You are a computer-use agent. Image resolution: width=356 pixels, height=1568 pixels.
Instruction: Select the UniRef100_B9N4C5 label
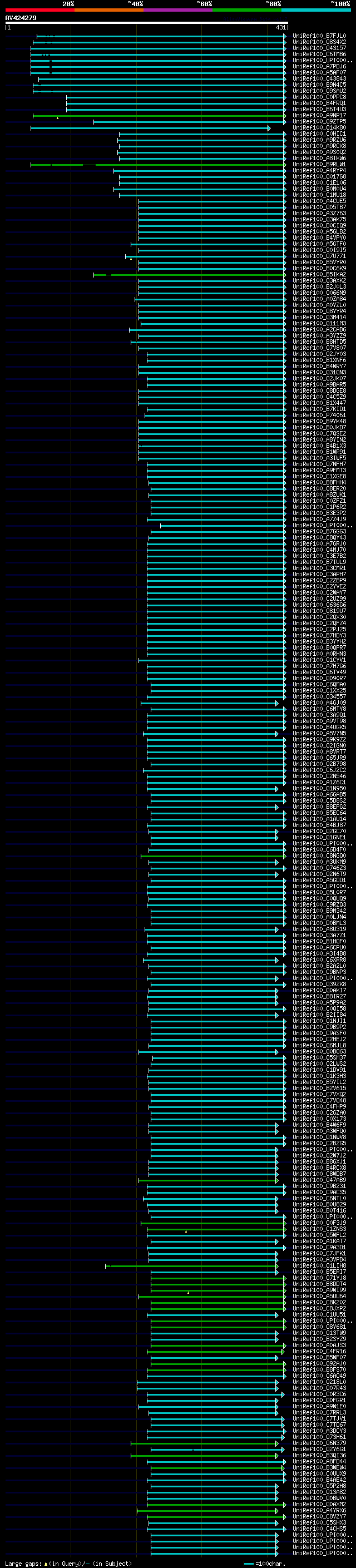(x=319, y=85)
